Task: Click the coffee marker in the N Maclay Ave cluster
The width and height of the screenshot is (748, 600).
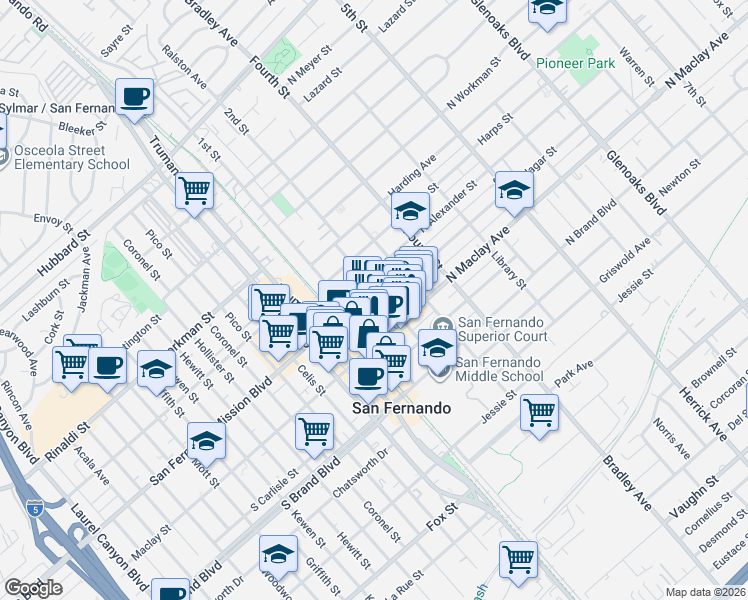Action: [395, 304]
